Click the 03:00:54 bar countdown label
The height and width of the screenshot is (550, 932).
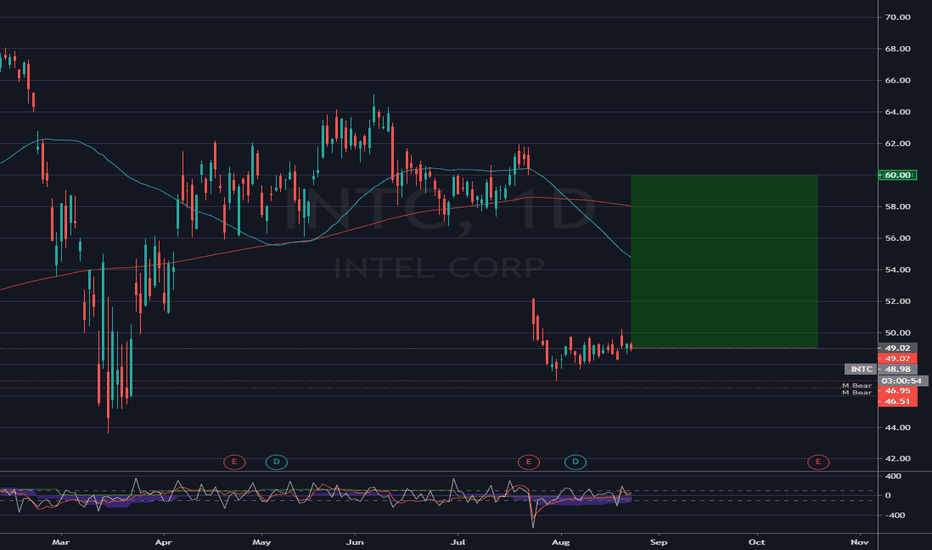[902, 381]
